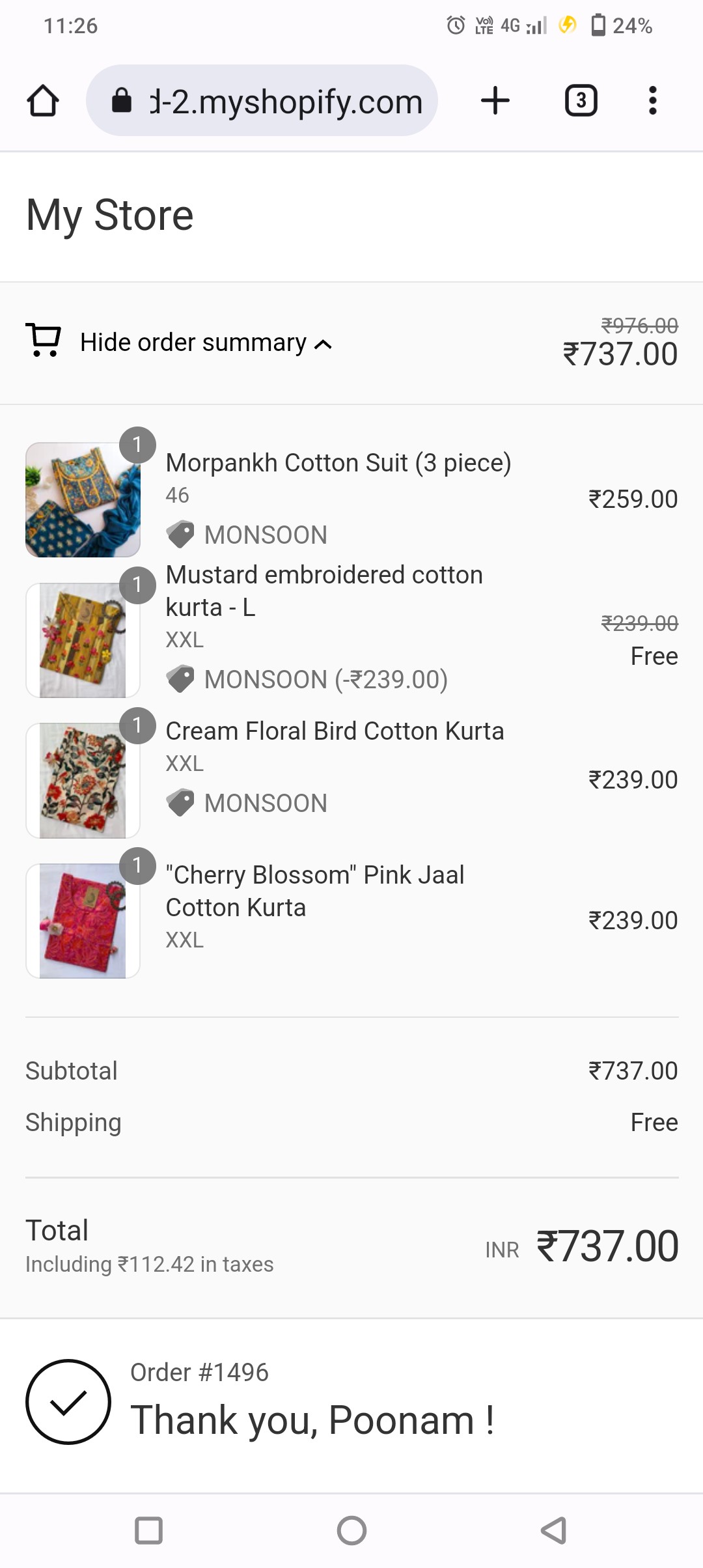
Task: View Morpankh Cotton Suit product thumbnail
Action: 83,500
